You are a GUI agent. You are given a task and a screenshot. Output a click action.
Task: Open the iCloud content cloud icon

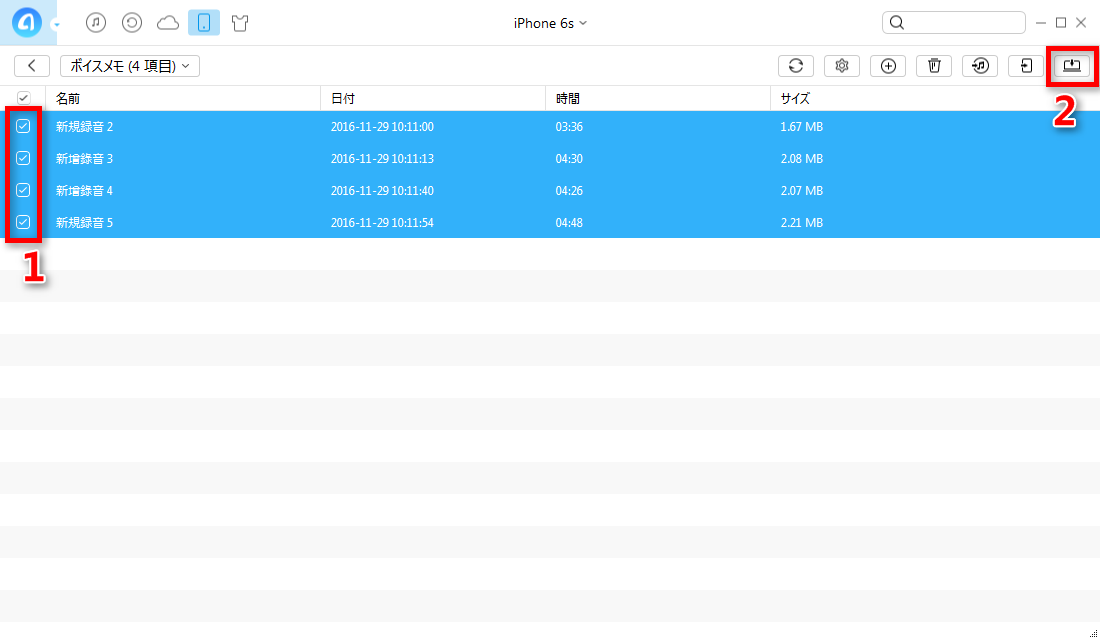pyautogui.click(x=168, y=23)
